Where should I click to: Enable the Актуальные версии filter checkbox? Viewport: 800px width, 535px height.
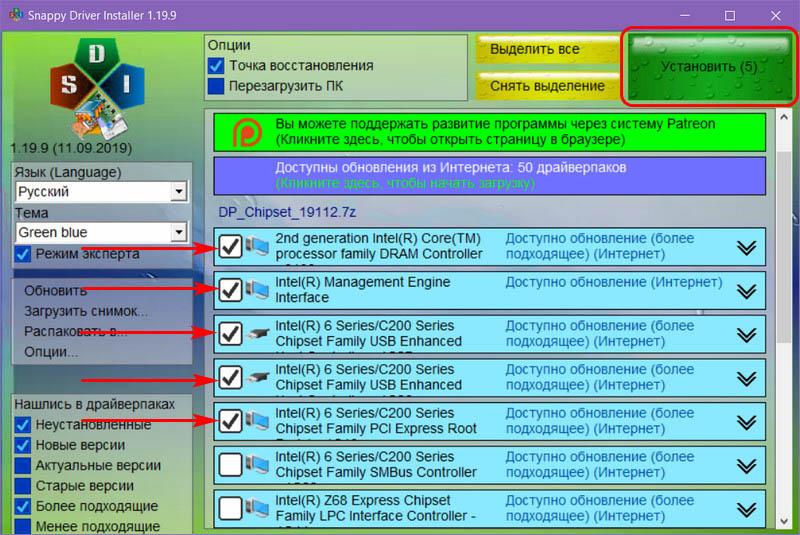click(x=23, y=465)
